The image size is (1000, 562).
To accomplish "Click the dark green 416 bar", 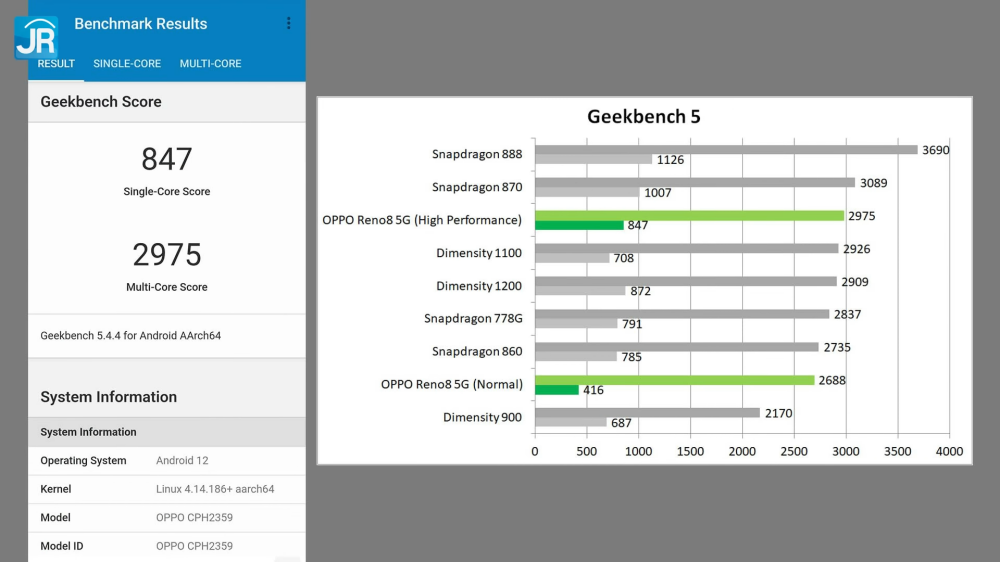I will pyautogui.click(x=557, y=390).
